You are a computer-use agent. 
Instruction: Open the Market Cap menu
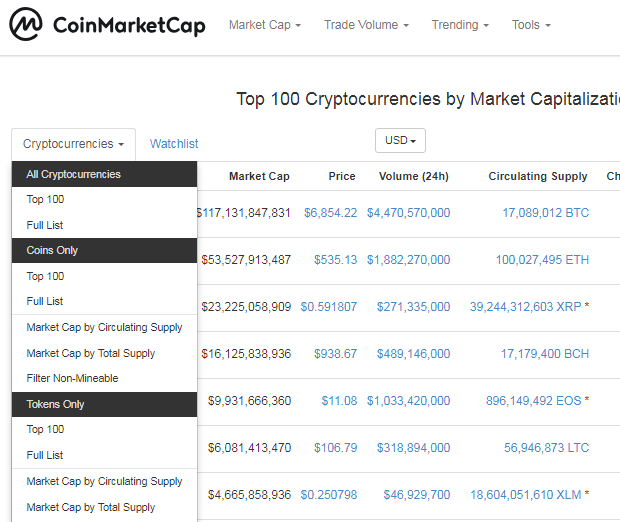click(264, 25)
